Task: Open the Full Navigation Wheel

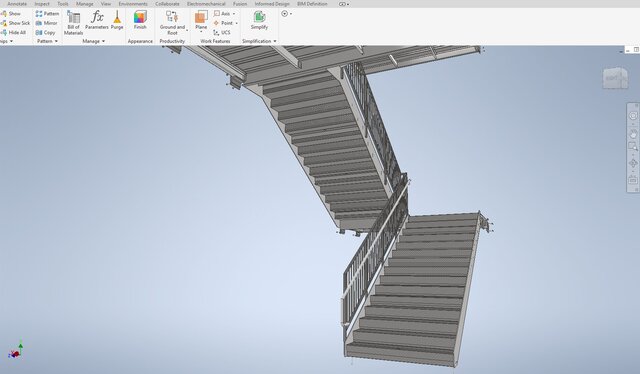Action: (633, 116)
